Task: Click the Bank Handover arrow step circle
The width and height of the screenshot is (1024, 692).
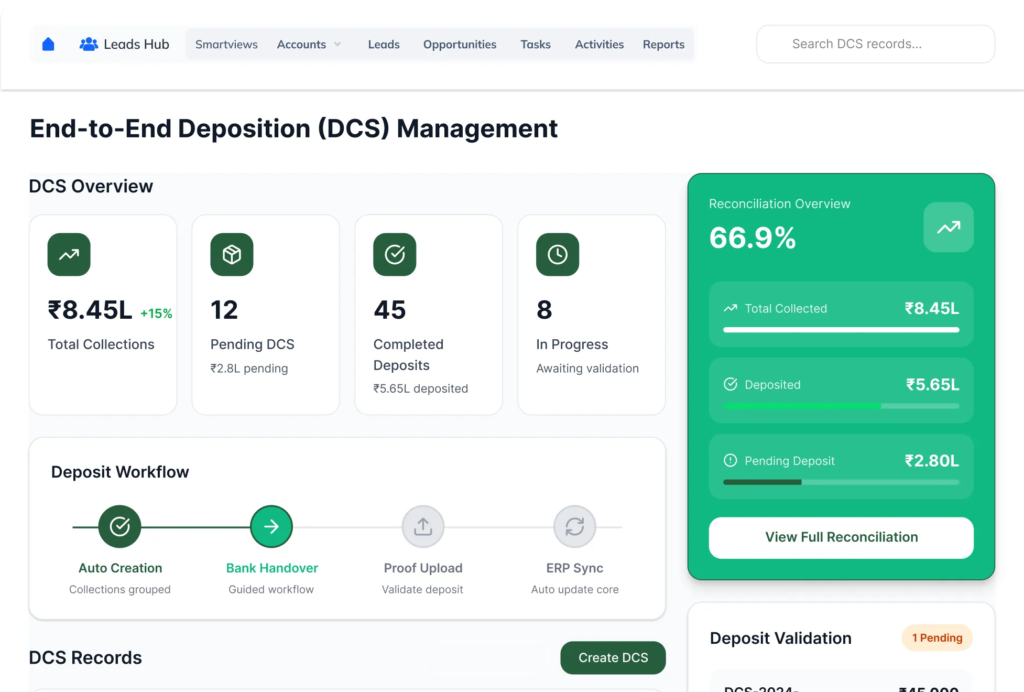Action: [271, 526]
